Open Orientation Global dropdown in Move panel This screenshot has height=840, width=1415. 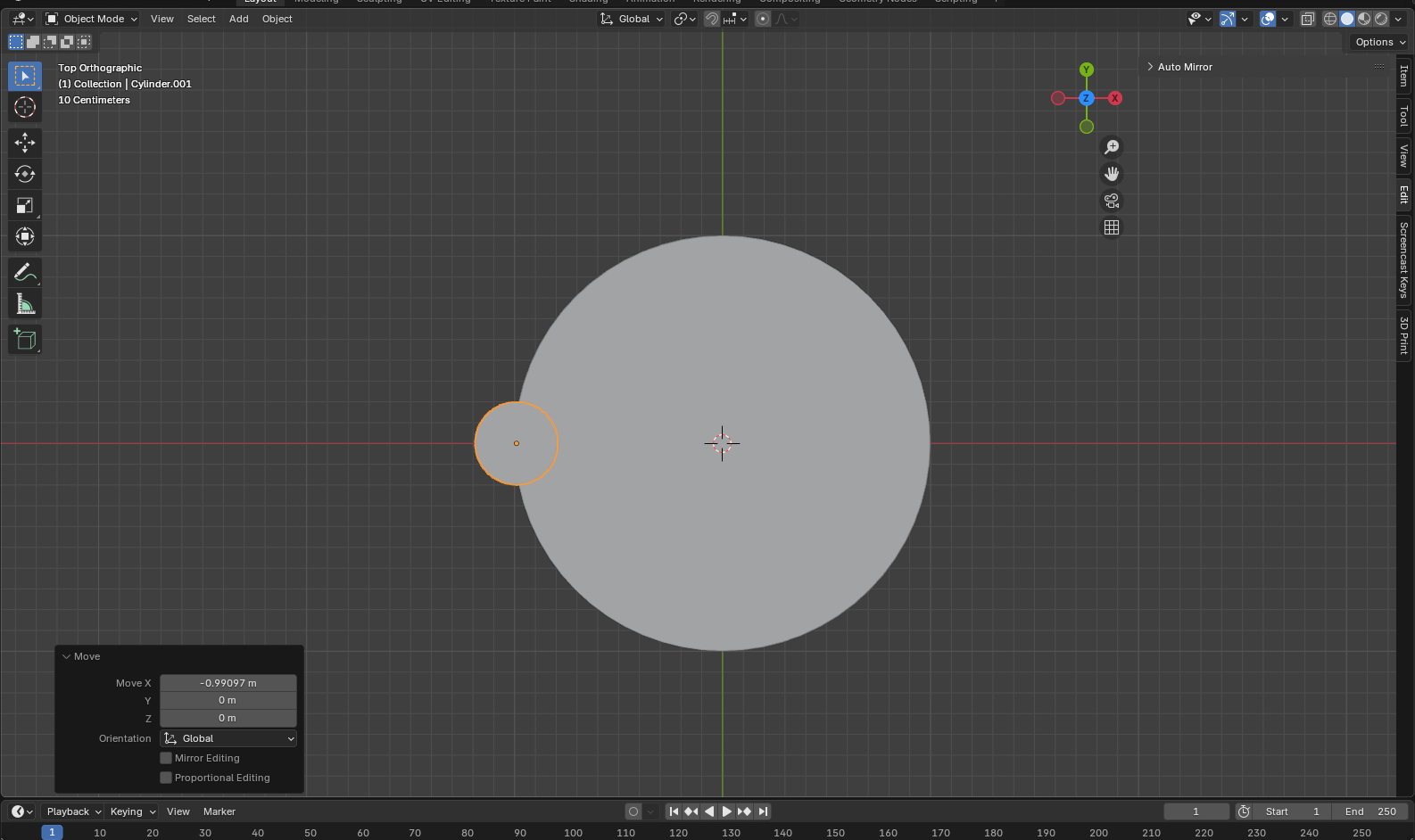tap(228, 738)
